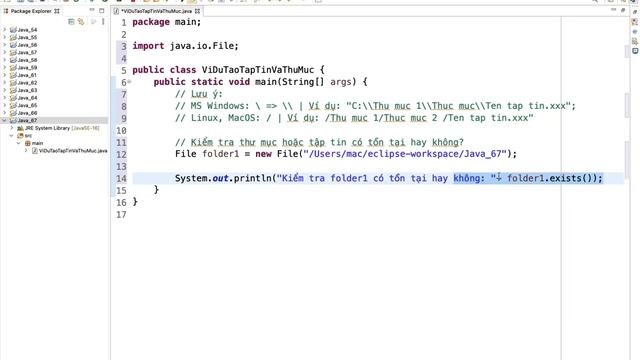640x360 pixels.
Task: Expand the Java_61 project
Action: pos(4,75)
